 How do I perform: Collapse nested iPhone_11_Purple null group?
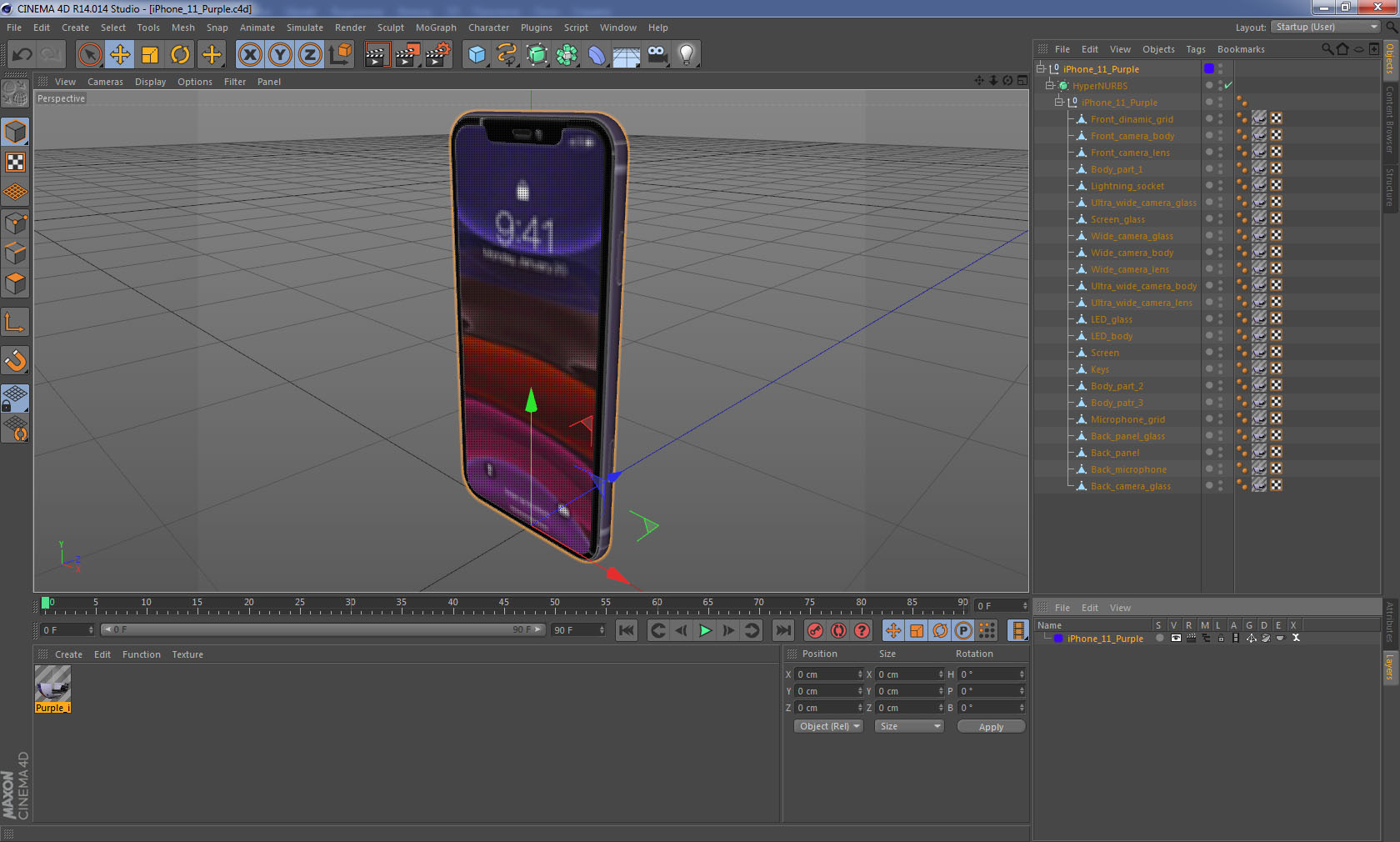click(x=1059, y=102)
